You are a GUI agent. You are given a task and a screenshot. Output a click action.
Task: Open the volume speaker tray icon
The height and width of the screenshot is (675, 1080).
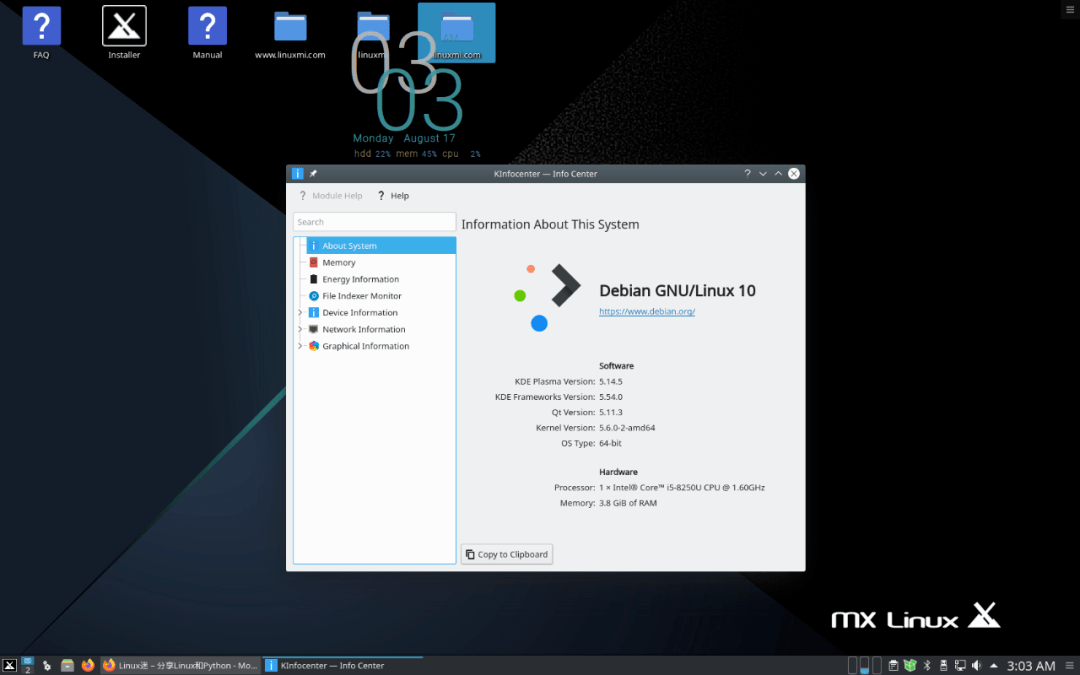(x=977, y=665)
